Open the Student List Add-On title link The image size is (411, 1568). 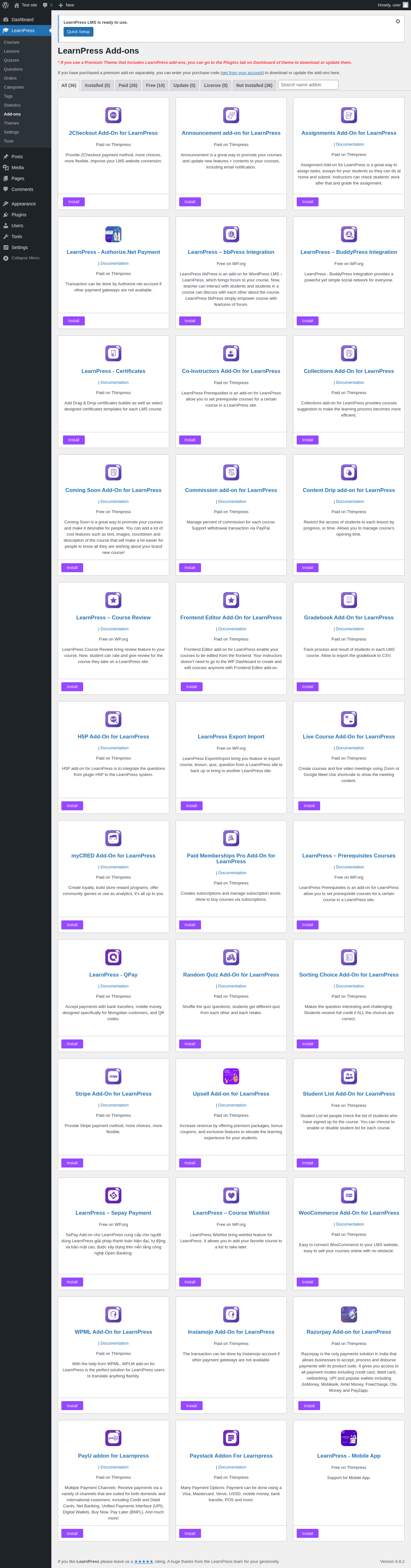[x=349, y=1093]
